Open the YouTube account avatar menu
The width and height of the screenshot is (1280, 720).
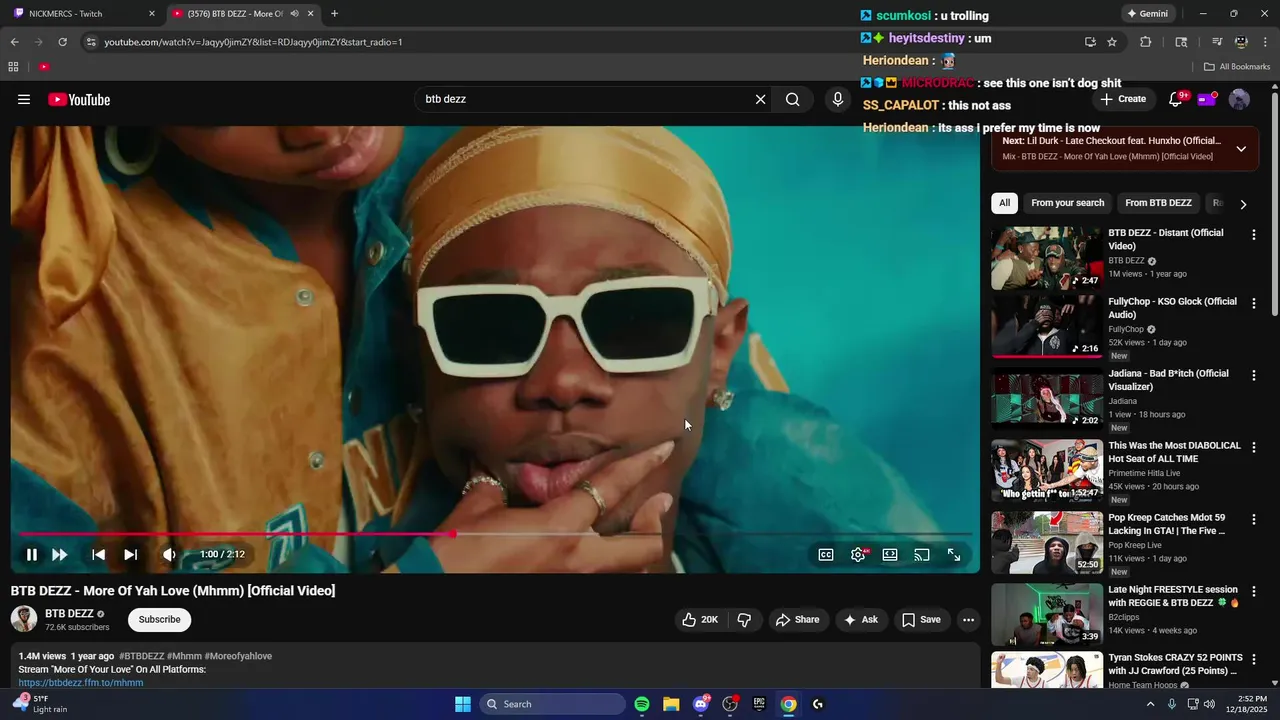pyautogui.click(x=1239, y=100)
